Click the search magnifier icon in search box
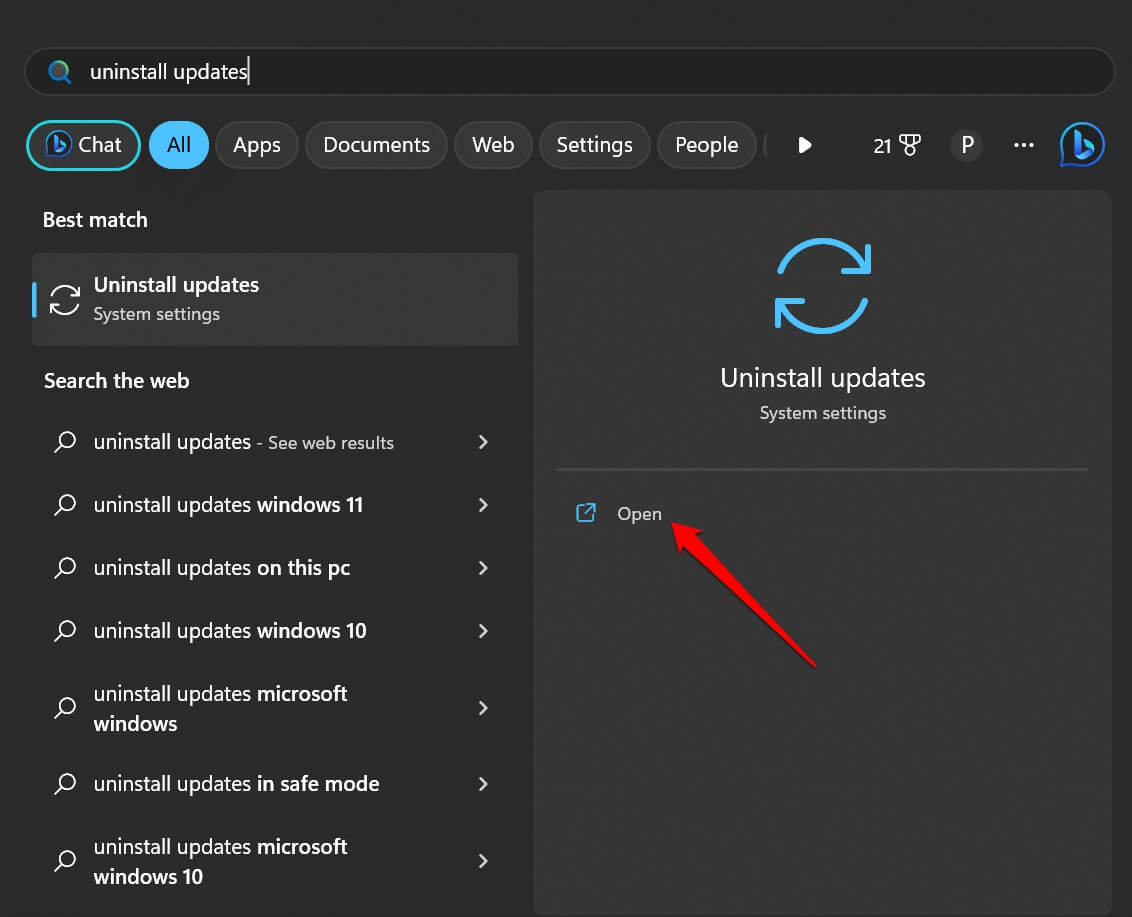The width and height of the screenshot is (1132, 917). 59,71
